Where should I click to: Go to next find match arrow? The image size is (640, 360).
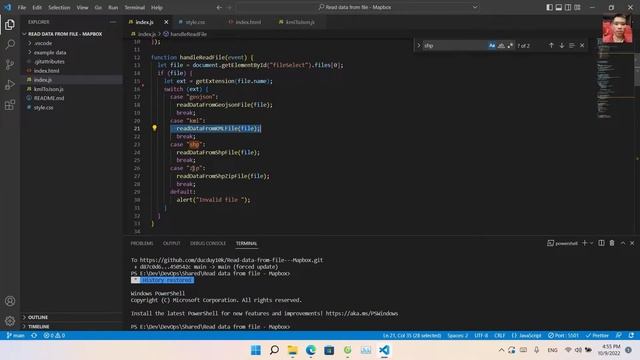(562, 45)
